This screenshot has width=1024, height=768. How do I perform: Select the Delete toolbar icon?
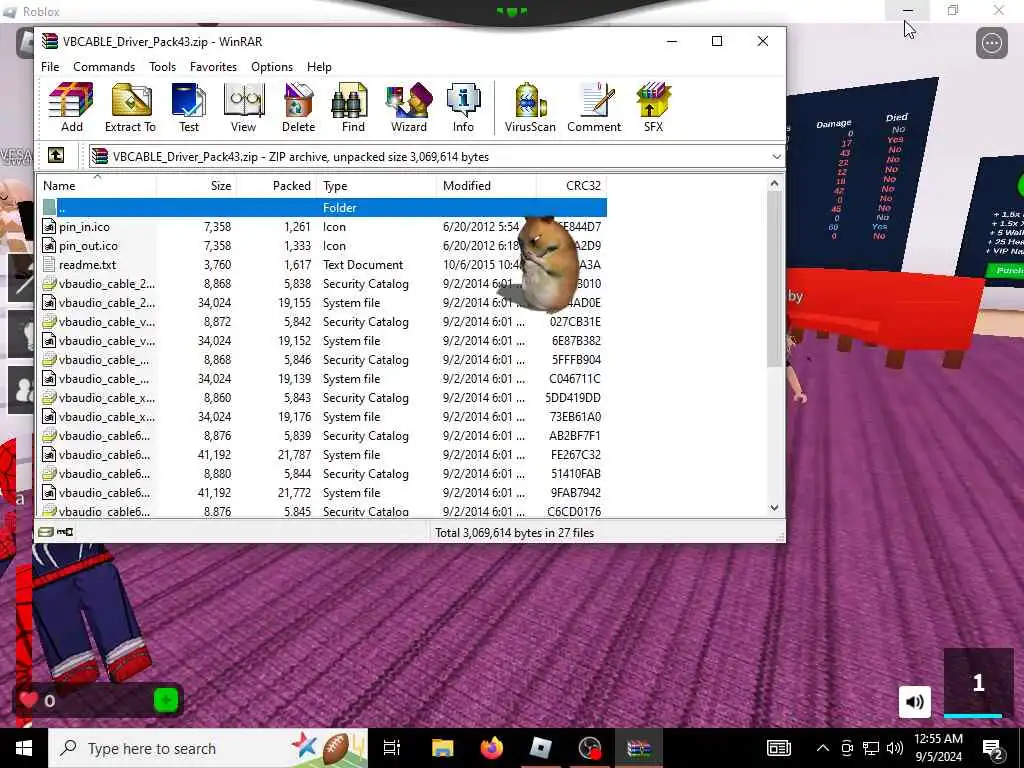tap(298, 108)
